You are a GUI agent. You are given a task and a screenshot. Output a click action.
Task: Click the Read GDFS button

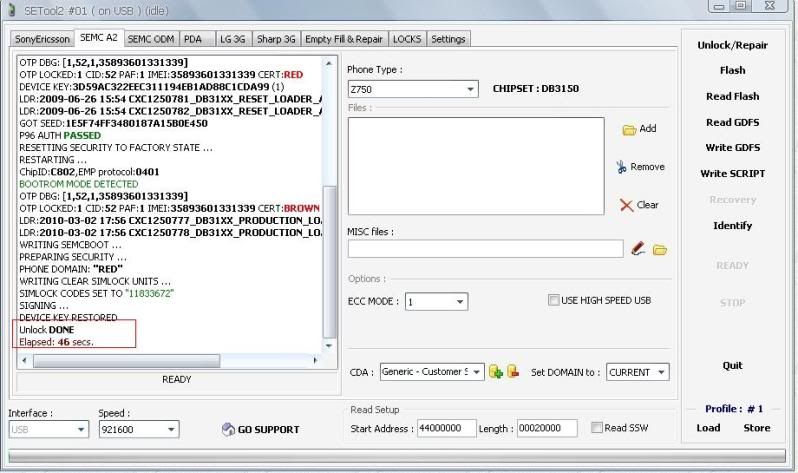732,122
